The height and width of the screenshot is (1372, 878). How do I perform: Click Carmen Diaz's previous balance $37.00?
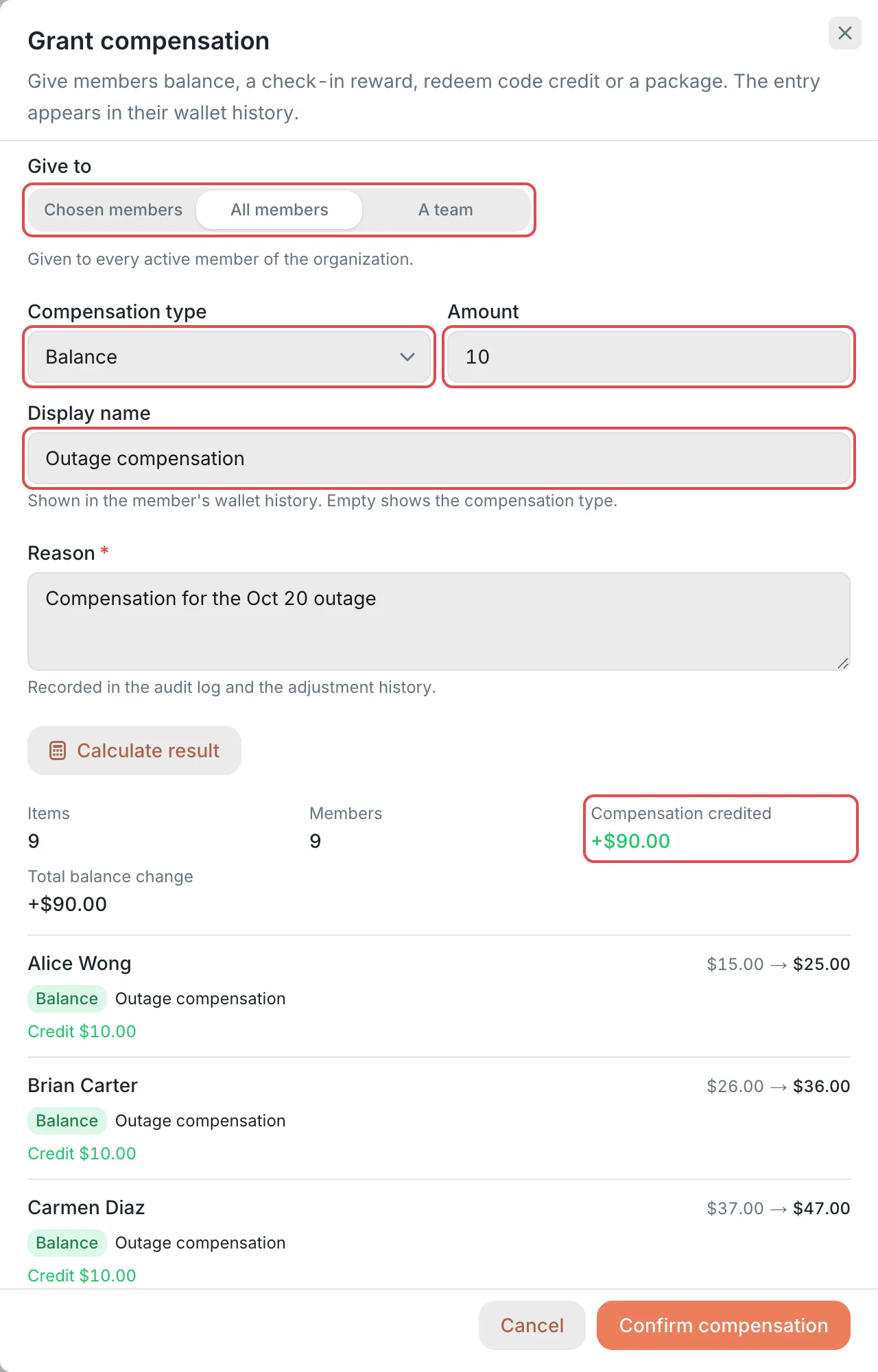pos(735,1208)
